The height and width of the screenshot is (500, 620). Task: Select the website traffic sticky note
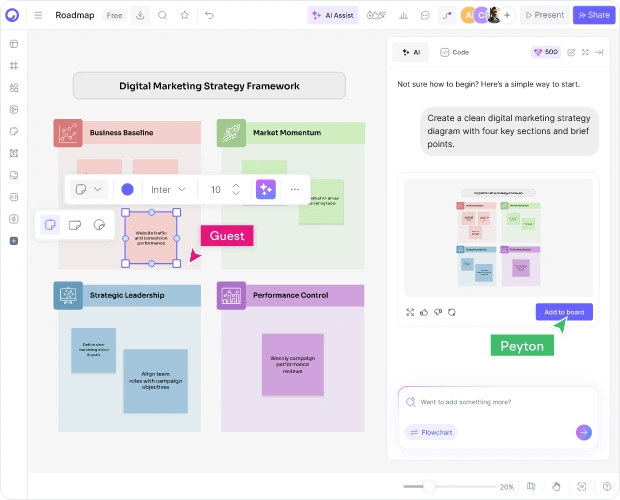[151, 238]
